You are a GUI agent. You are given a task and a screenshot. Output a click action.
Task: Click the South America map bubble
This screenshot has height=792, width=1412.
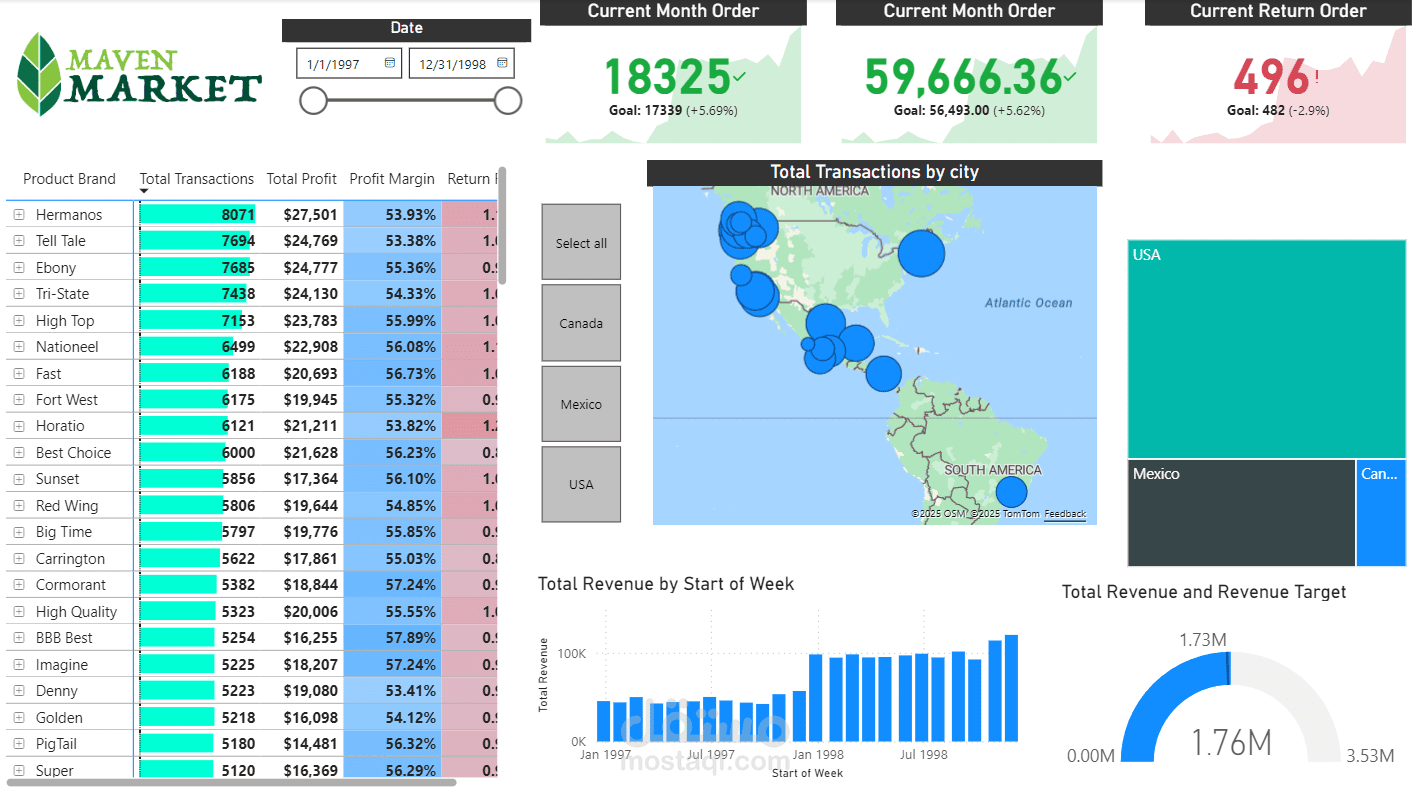1012,492
